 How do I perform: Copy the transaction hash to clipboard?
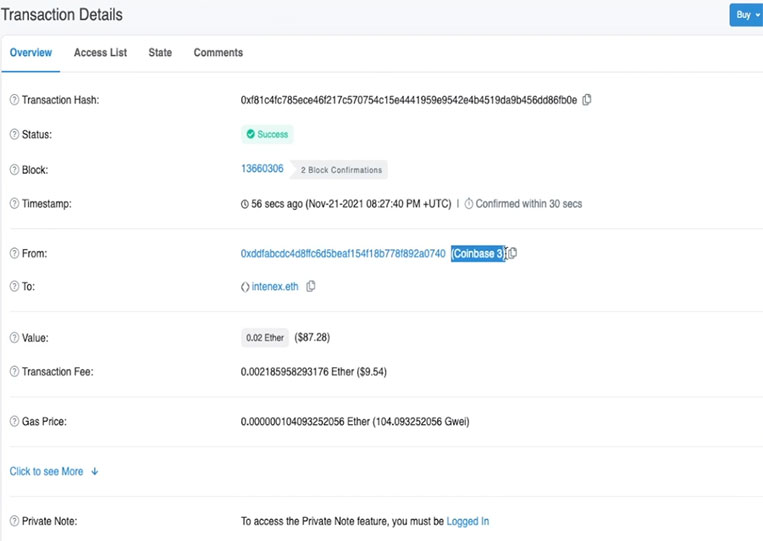[x=587, y=100]
